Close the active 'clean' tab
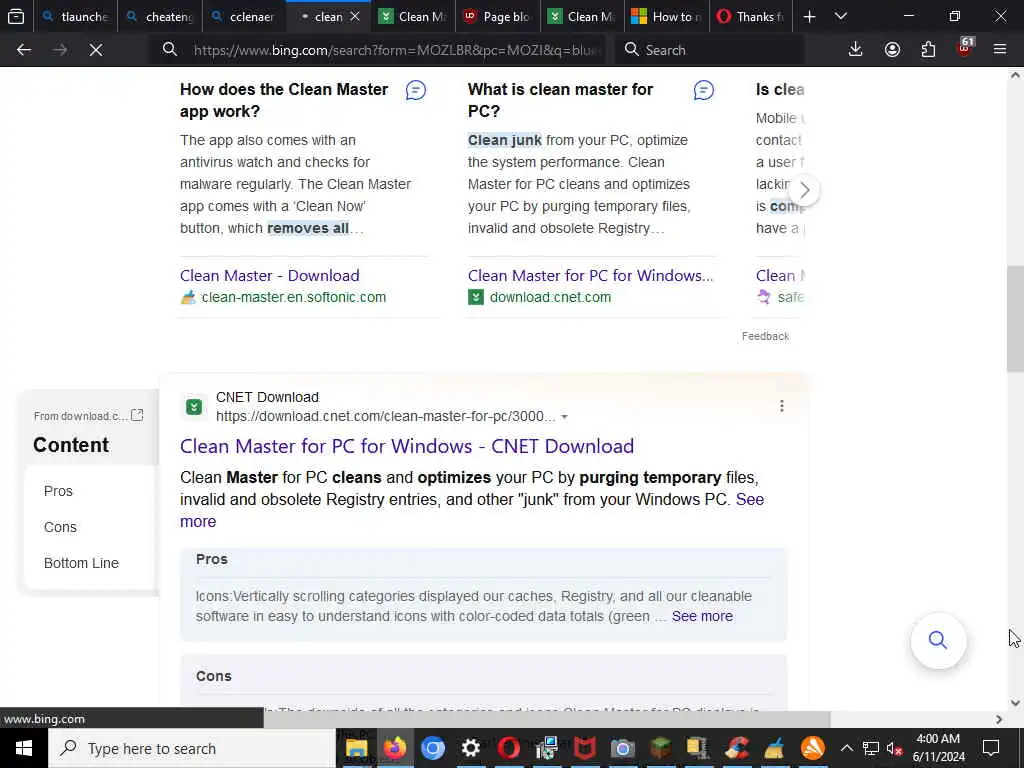This screenshot has width=1024, height=768. point(355,16)
